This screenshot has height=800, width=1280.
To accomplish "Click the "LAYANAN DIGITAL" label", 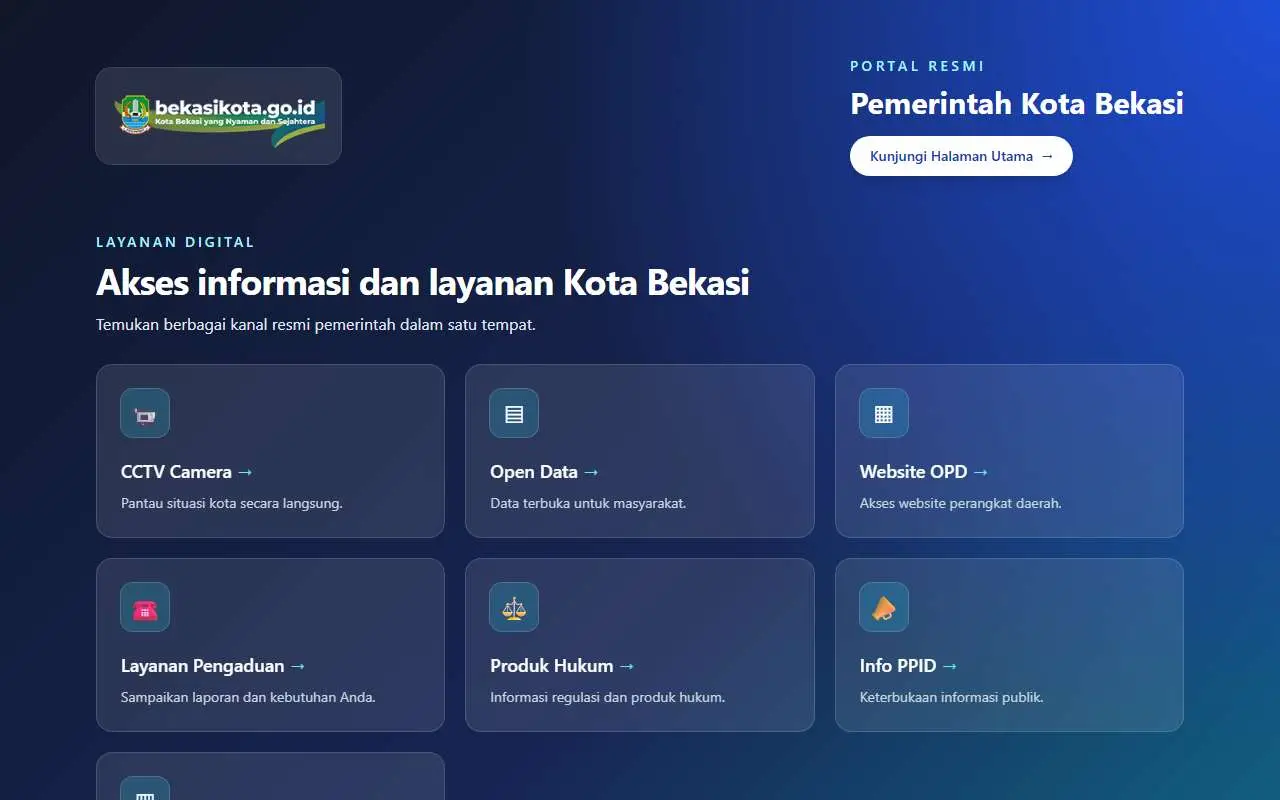I will point(175,242).
